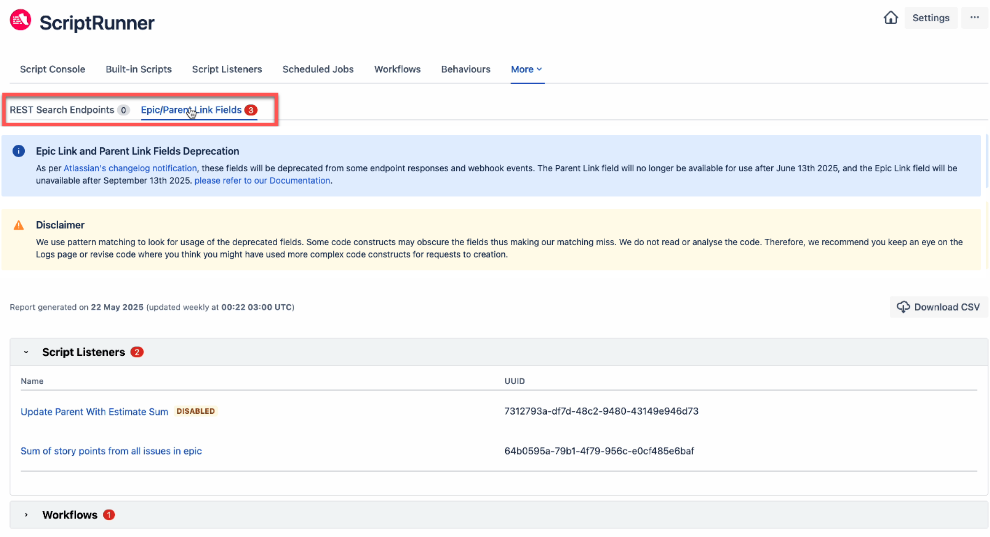
Task: Click the orange warning icon beside Disclaimer
Action: pyautogui.click(x=19, y=225)
